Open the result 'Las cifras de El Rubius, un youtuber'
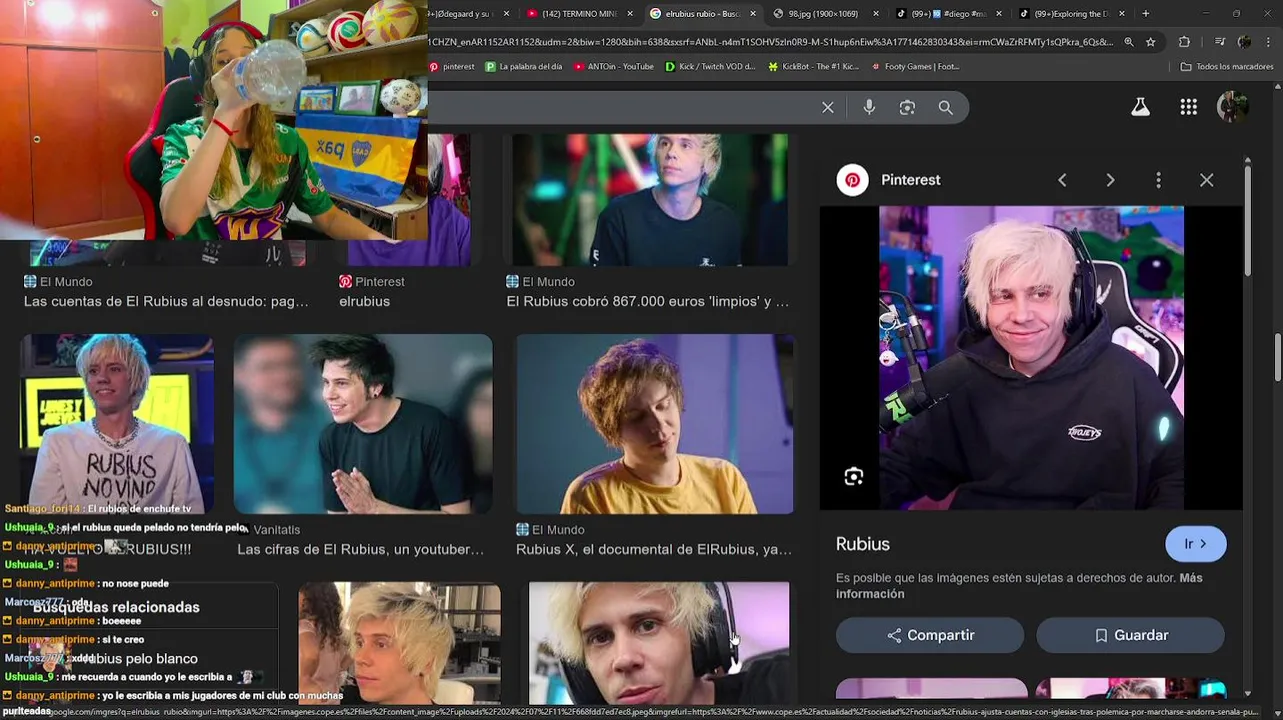This screenshot has width=1283, height=720. (x=360, y=549)
